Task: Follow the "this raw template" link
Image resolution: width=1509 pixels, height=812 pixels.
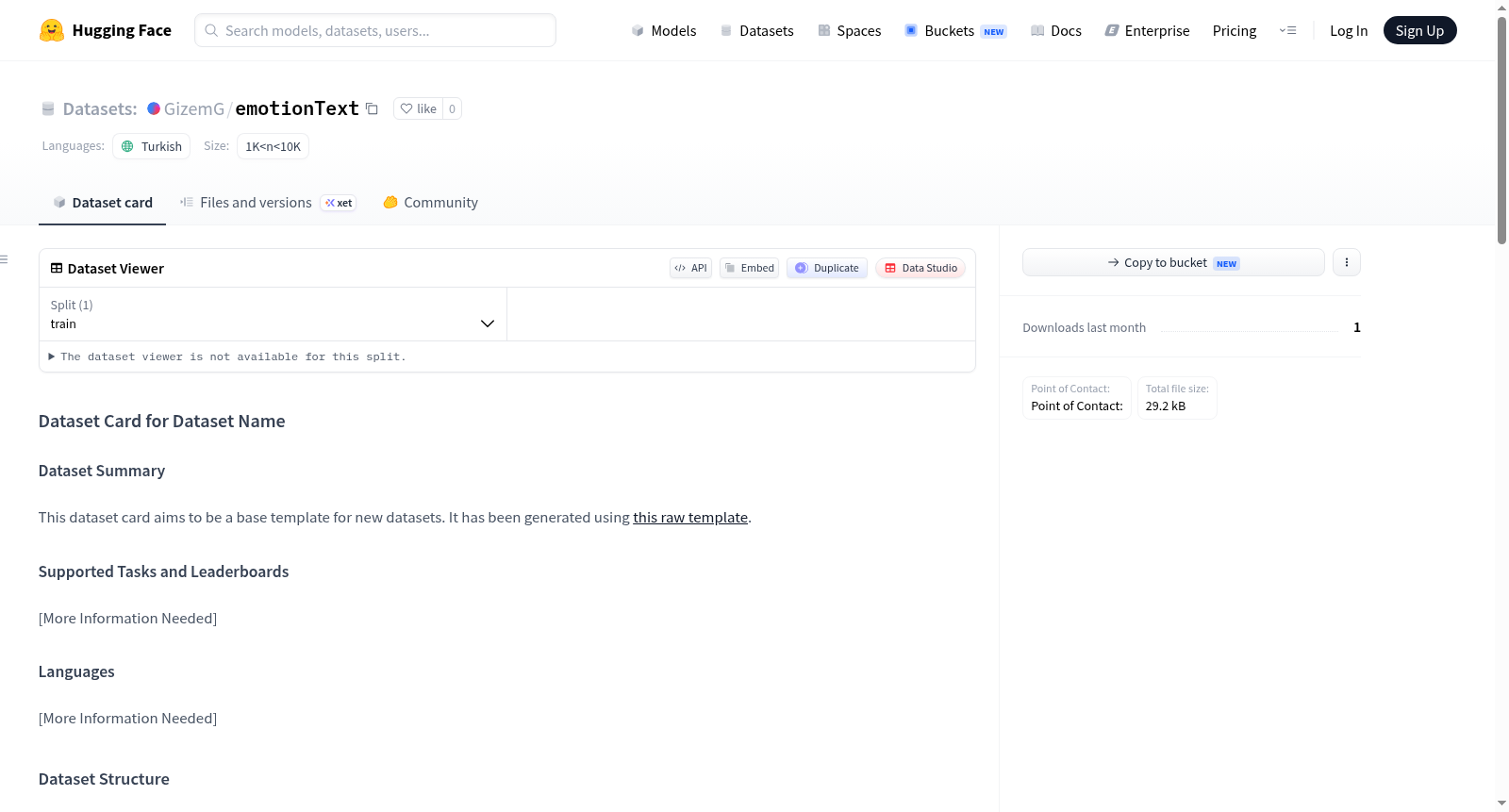Action: [x=690, y=517]
